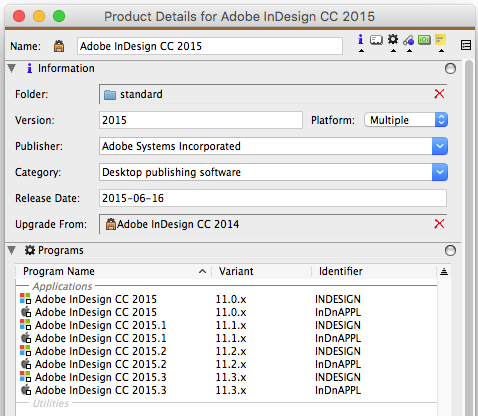Click the Version field showing 2015
Image resolution: width=478 pixels, height=416 pixels.
point(201,120)
